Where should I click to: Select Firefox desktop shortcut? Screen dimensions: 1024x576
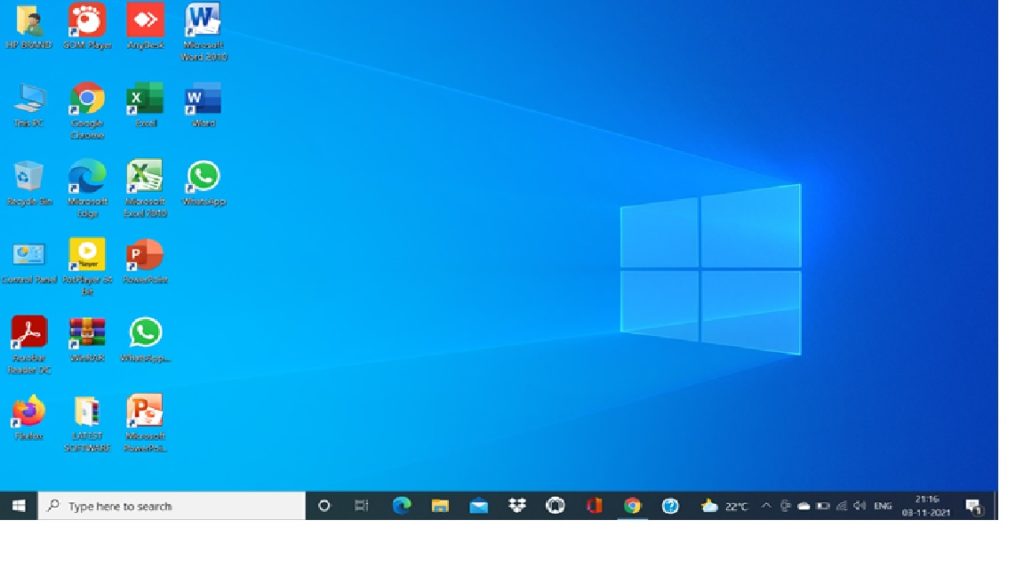[29, 418]
